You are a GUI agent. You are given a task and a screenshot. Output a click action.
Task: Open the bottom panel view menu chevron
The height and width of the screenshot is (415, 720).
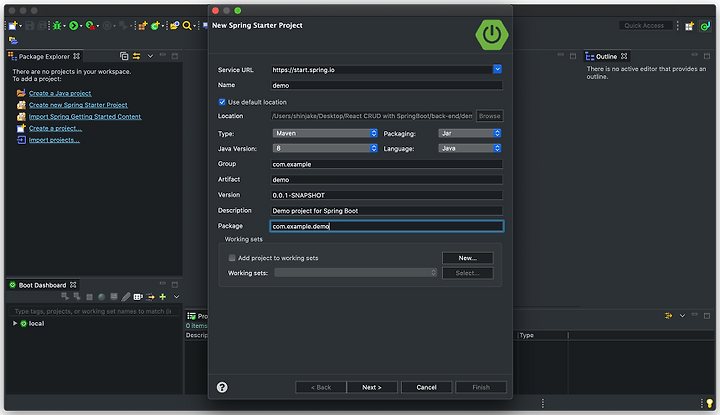point(682,315)
